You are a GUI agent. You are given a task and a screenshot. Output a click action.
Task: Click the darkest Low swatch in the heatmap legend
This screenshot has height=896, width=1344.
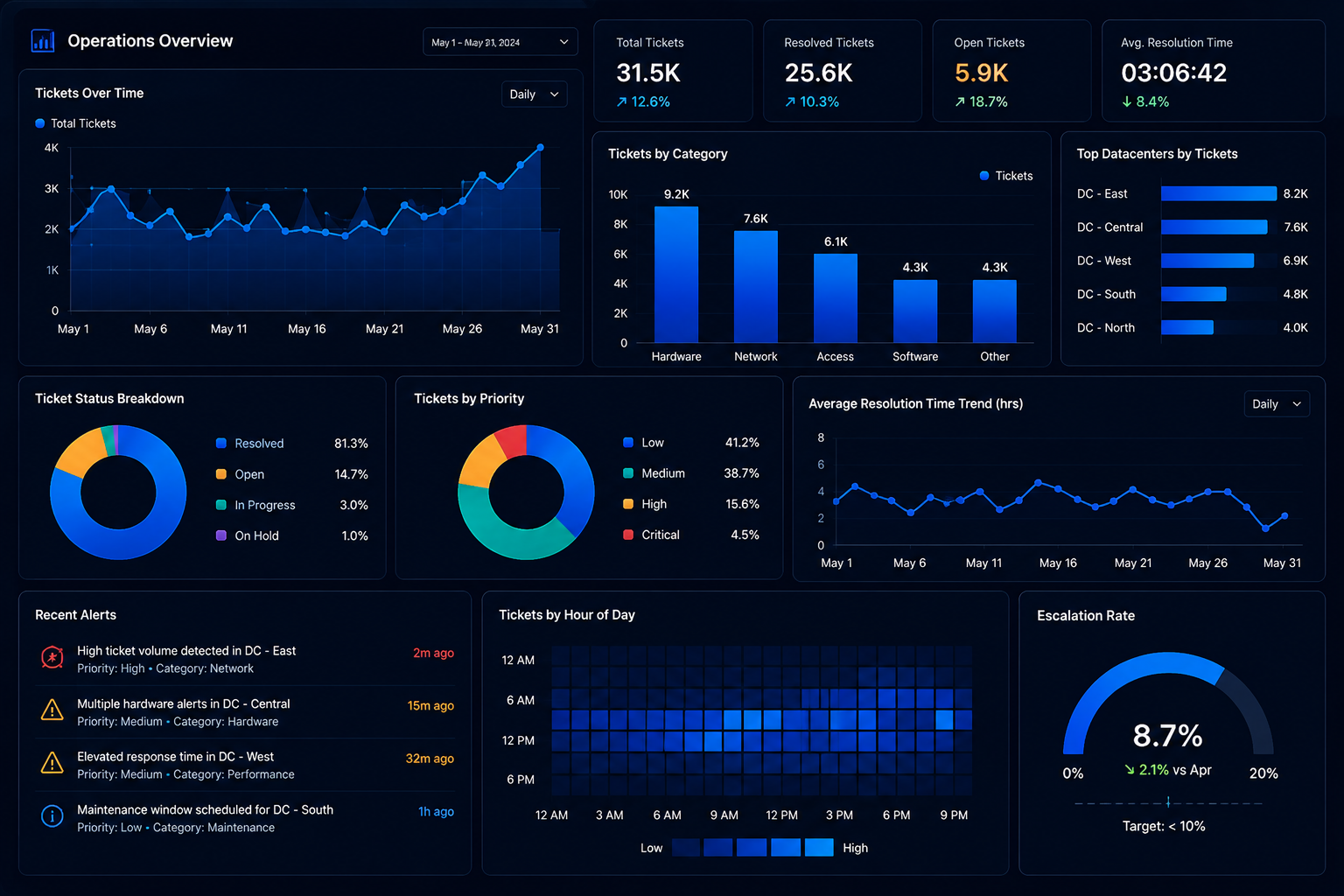click(686, 848)
